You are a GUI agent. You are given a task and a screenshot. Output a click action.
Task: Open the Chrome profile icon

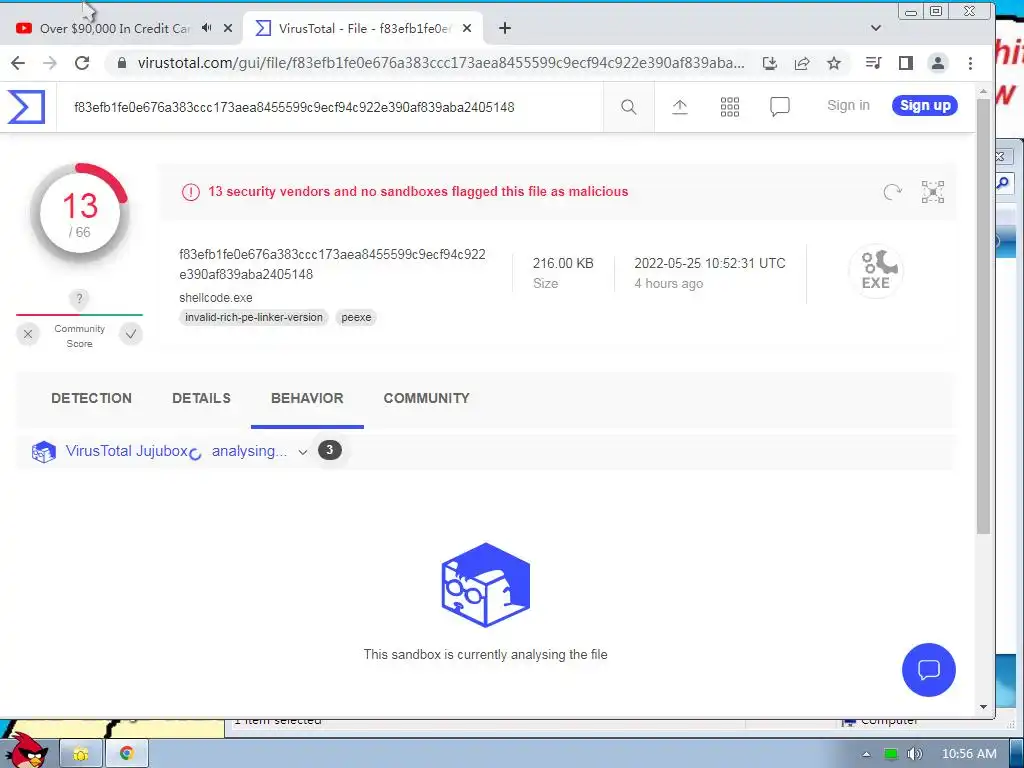[x=938, y=63]
